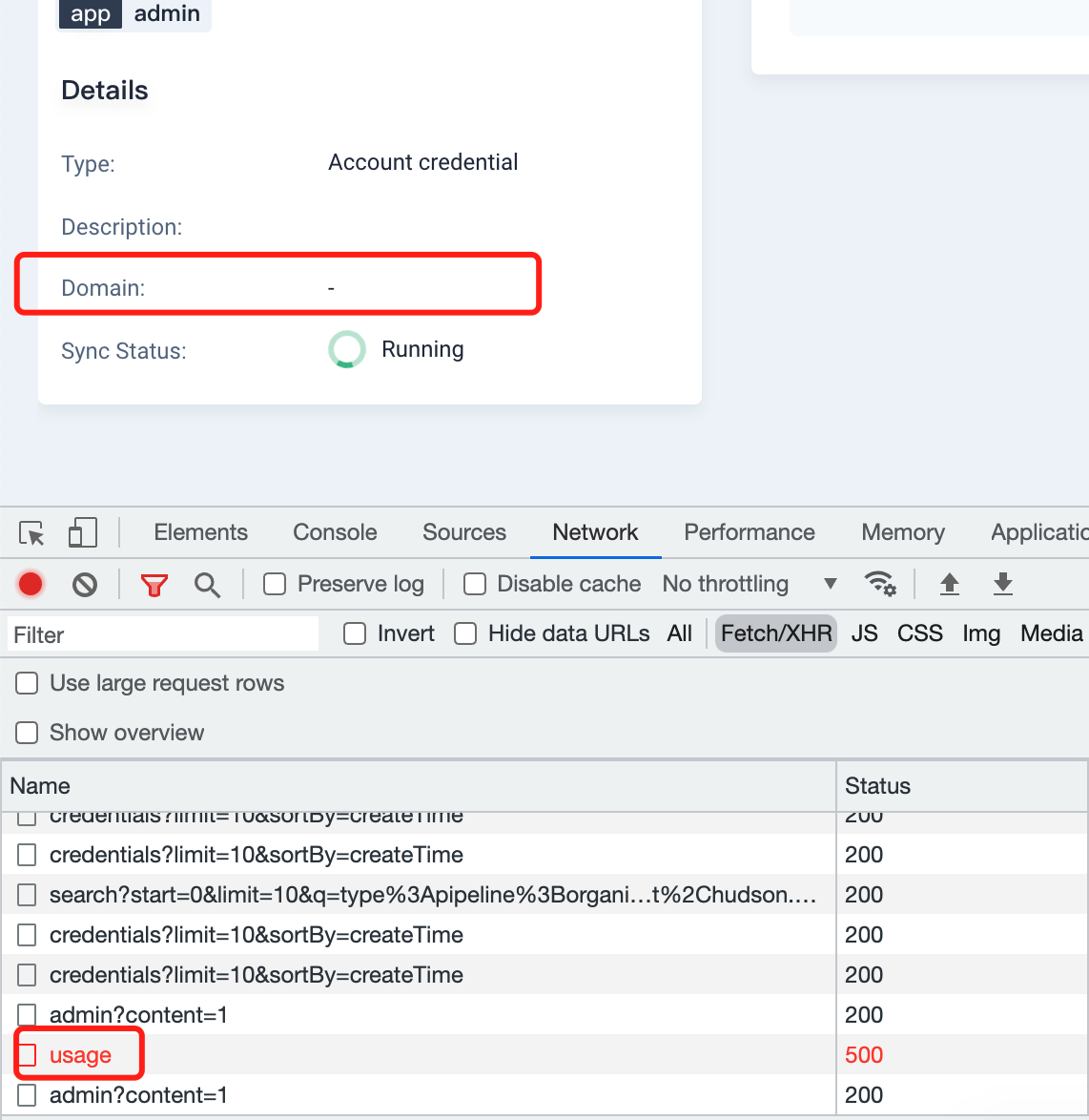Clear network log using the circle-slash icon
The image size is (1089, 1120).
pyautogui.click(x=85, y=584)
